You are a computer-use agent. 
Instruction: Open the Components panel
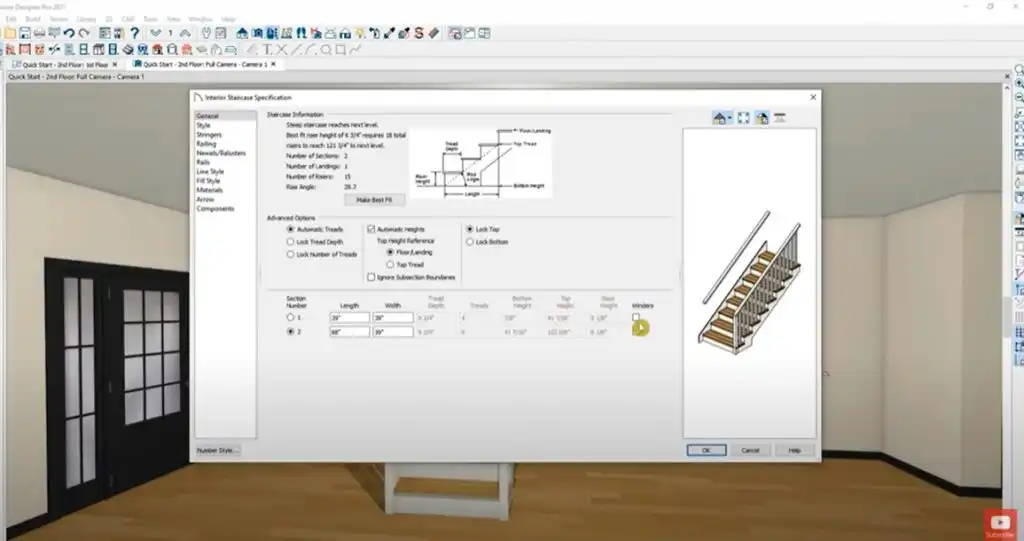215,208
